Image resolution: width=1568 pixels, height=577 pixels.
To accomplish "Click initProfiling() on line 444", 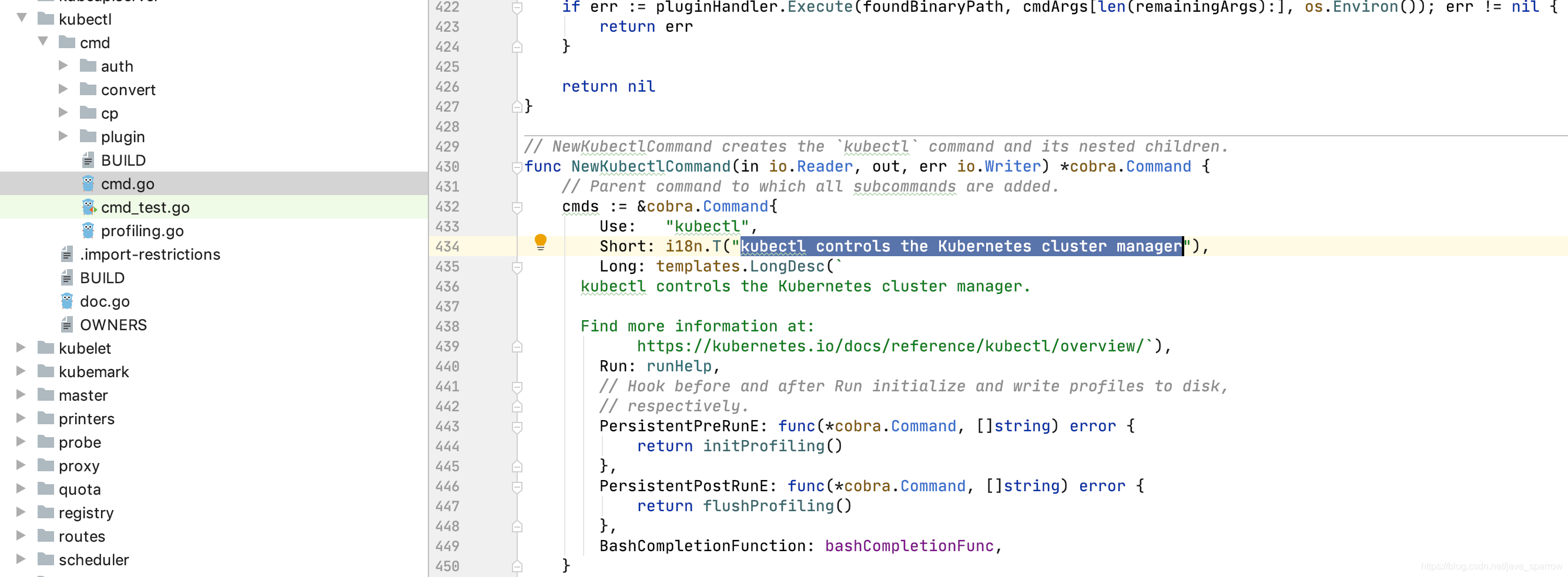I will [772, 445].
